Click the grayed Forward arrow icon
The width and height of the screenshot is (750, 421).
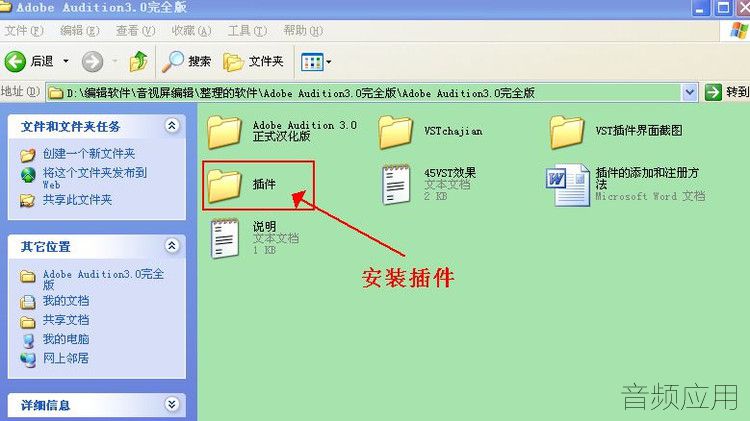coord(92,61)
